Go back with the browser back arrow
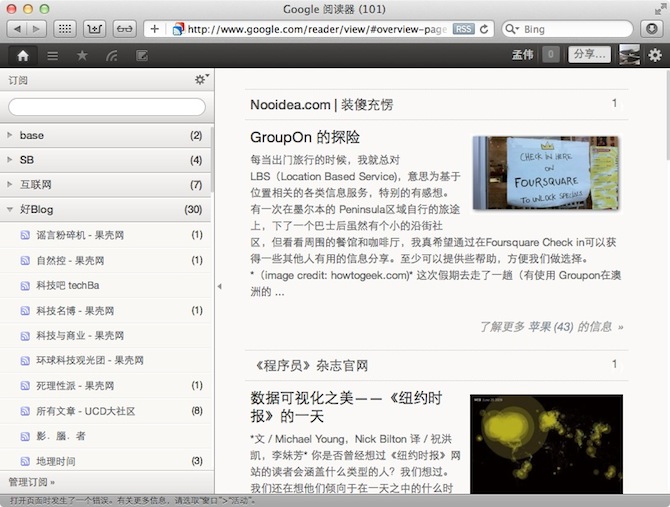Image resolution: width=670 pixels, height=507 pixels. pos(18,29)
